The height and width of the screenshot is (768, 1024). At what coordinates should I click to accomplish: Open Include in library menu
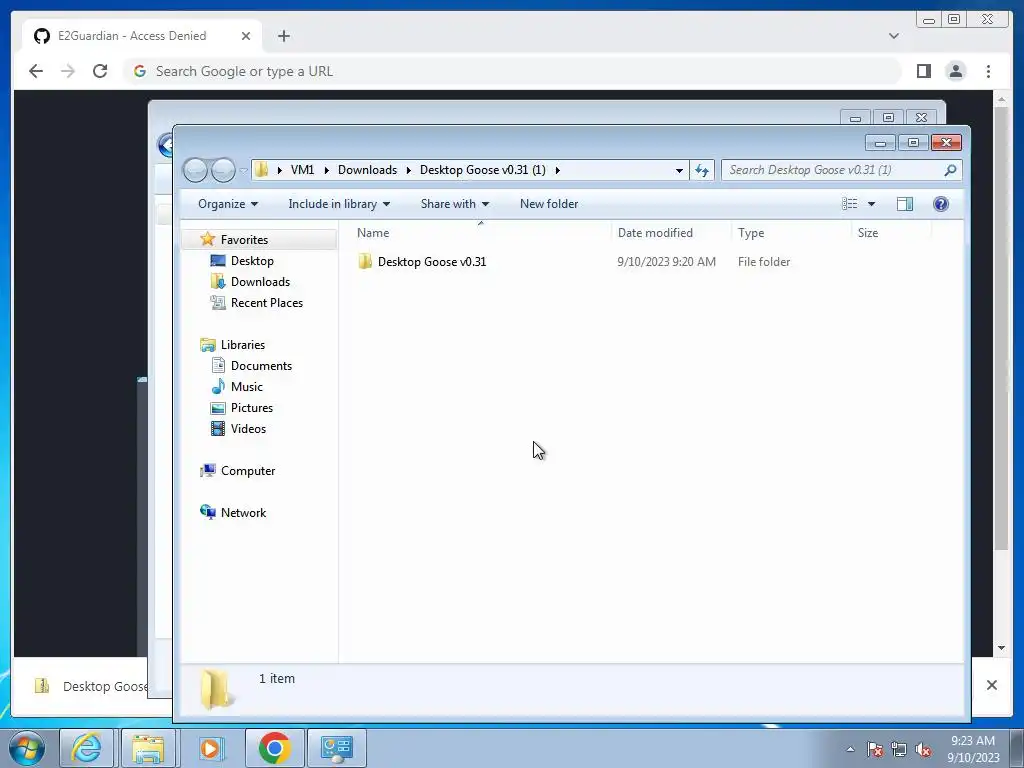339,204
